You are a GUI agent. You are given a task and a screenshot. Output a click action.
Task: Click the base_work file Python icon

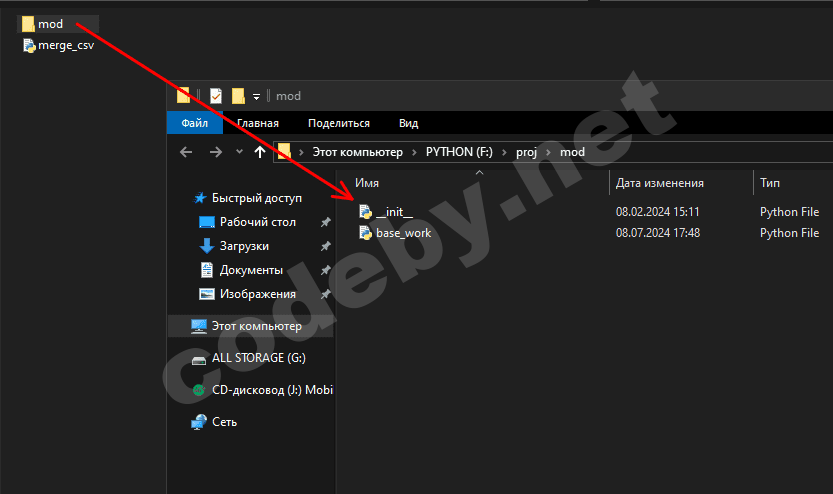click(366, 233)
